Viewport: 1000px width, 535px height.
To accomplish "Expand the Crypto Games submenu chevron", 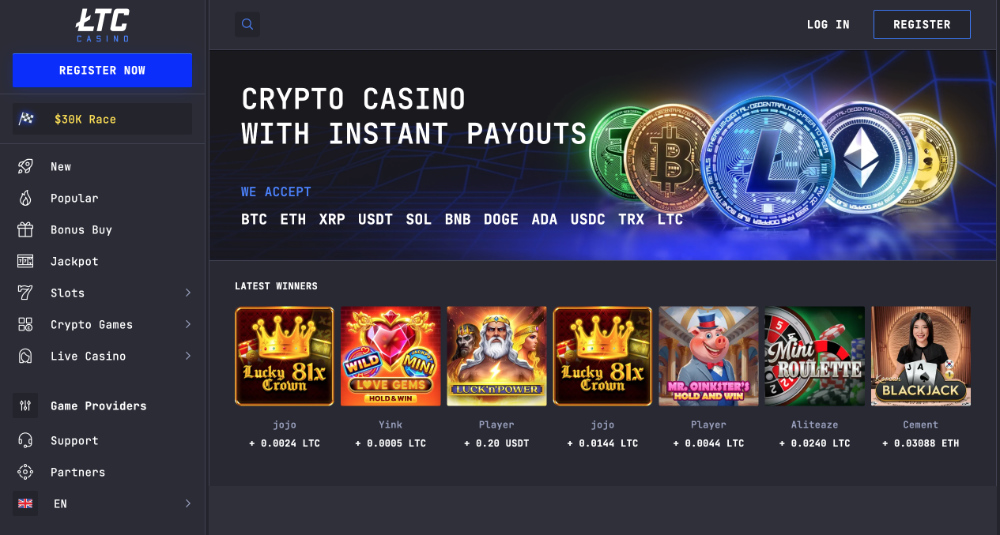I will [x=187, y=325].
